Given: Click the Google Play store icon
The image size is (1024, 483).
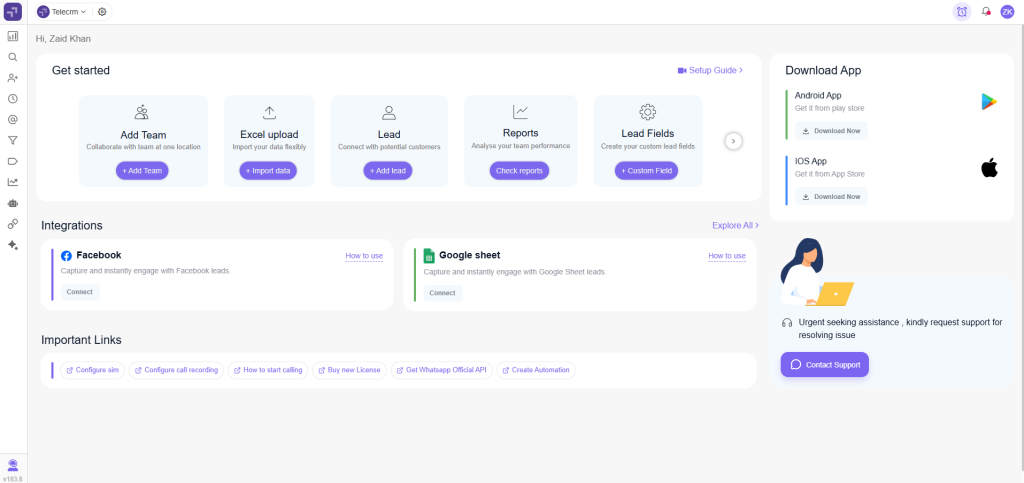Looking at the screenshot, I should point(989,101).
